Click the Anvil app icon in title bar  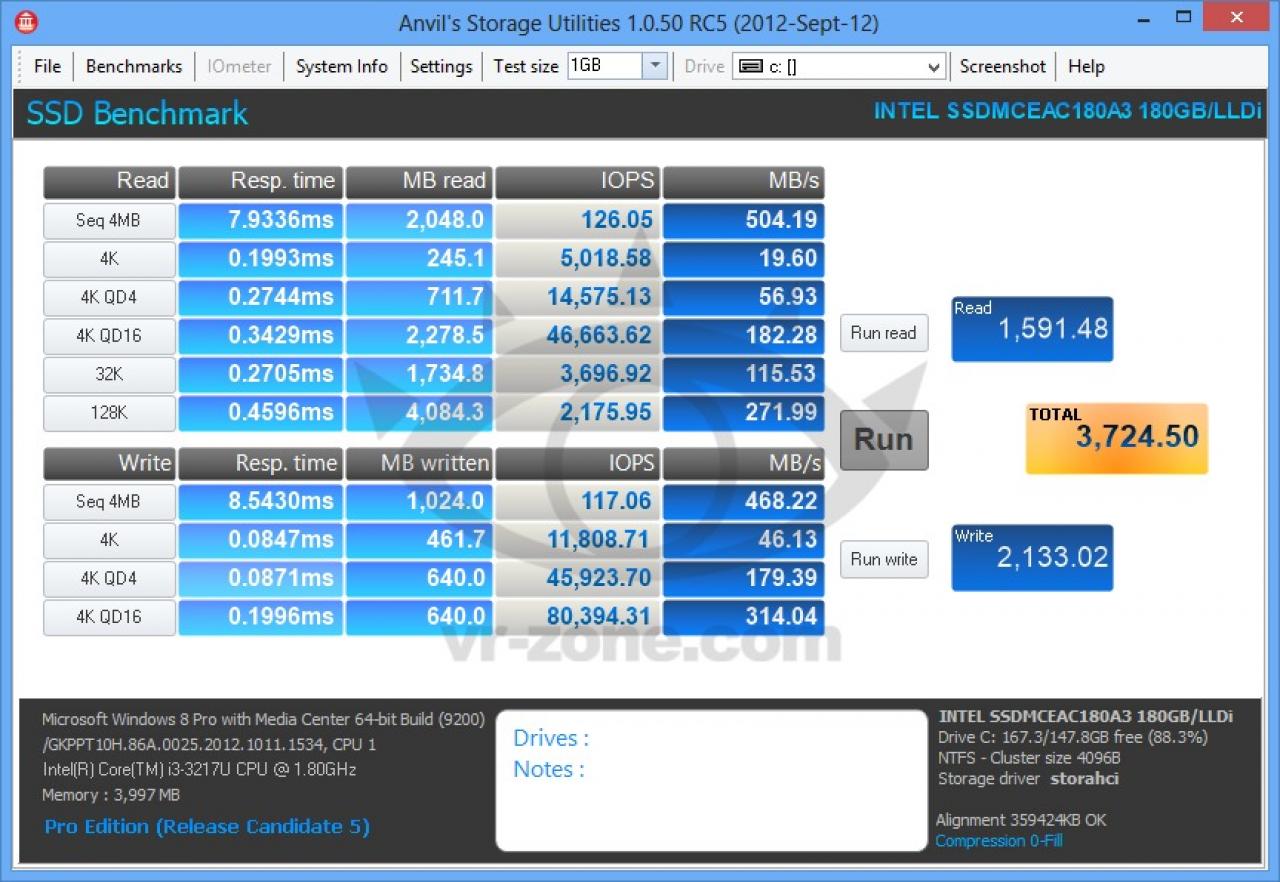click(27, 21)
